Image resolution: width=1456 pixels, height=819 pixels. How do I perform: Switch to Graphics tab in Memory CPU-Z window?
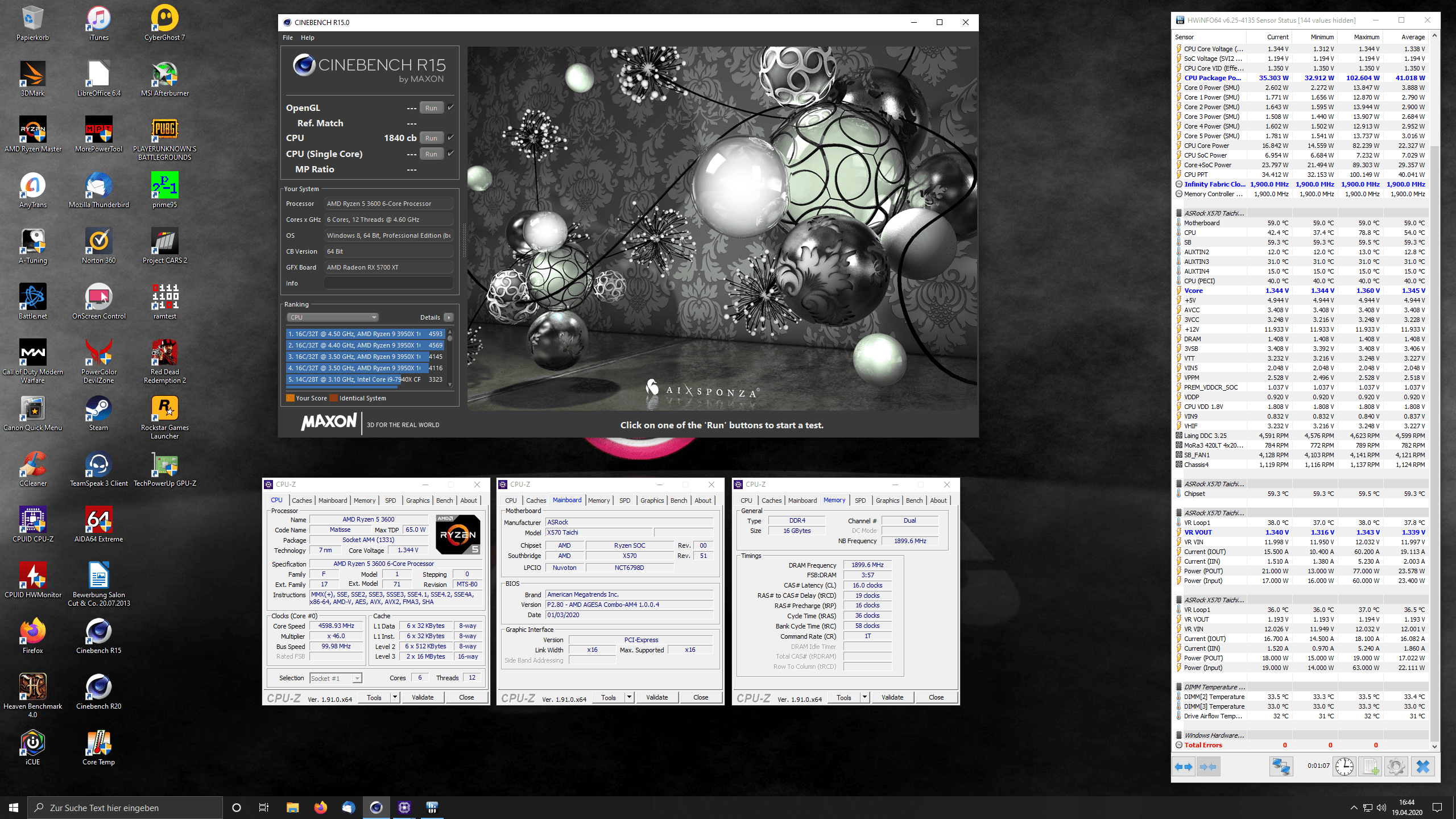888,500
